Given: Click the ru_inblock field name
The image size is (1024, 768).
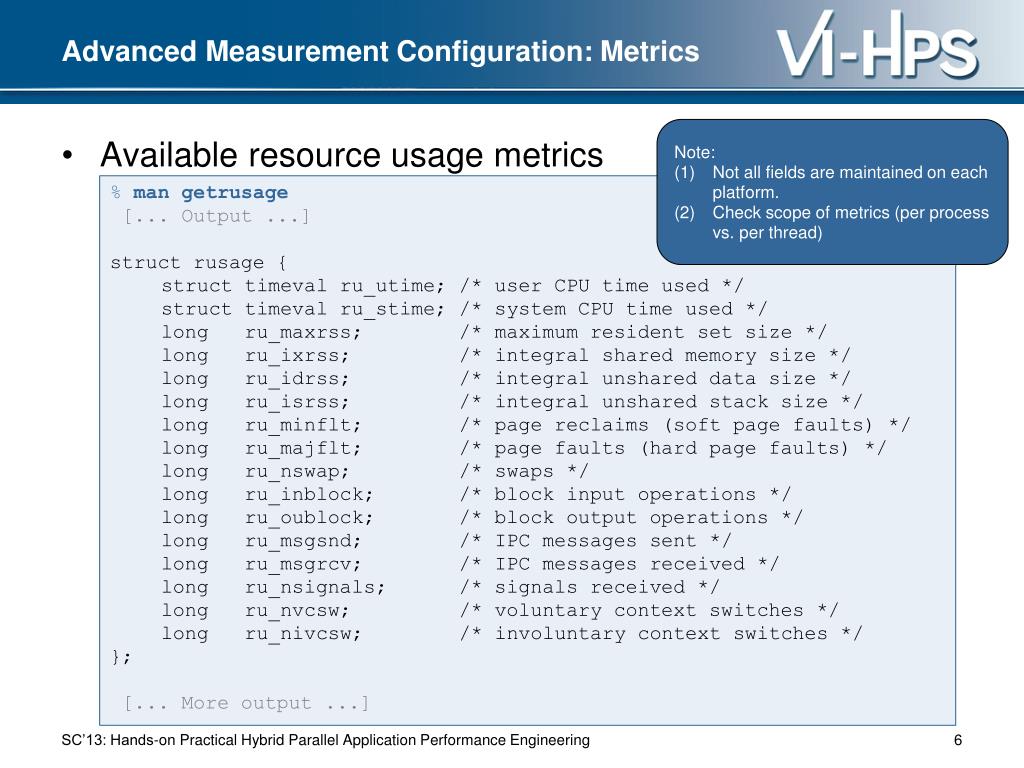Looking at the screenshot, I should pyautogui.click(x=309, y=495).
